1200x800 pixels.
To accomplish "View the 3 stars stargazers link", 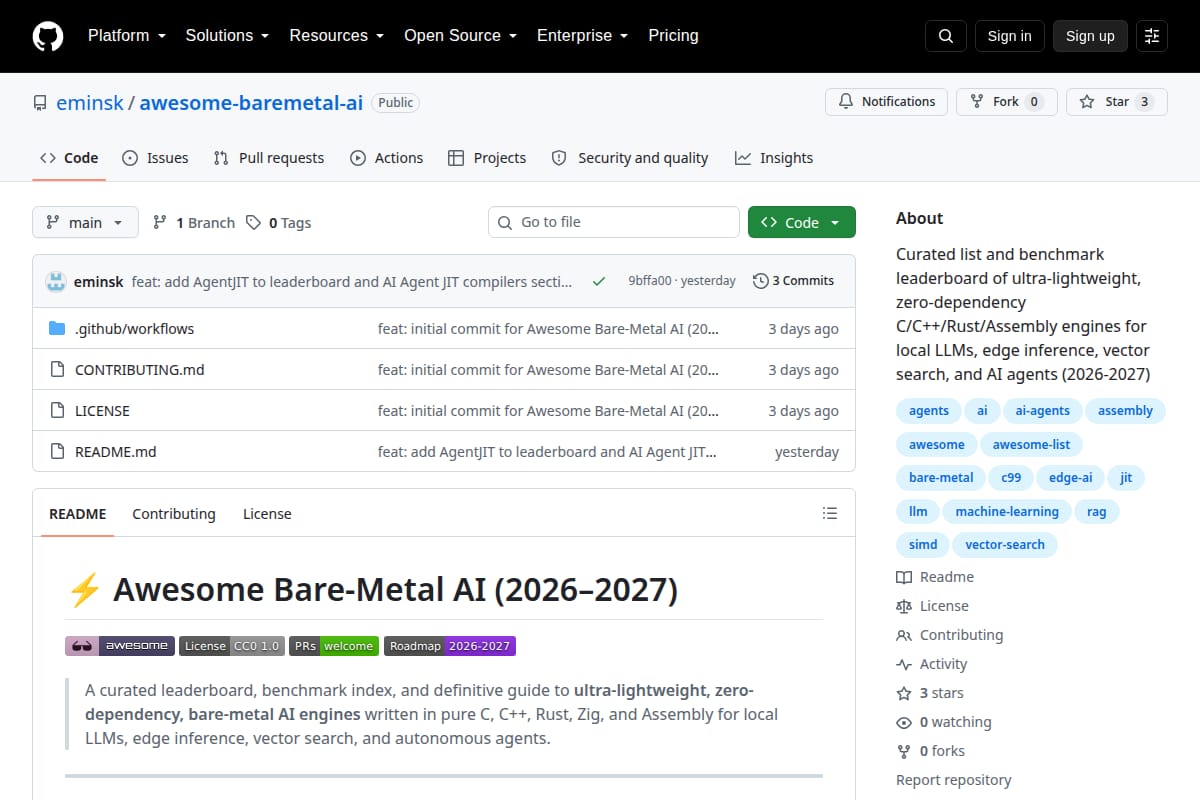I will pos(930,693).
